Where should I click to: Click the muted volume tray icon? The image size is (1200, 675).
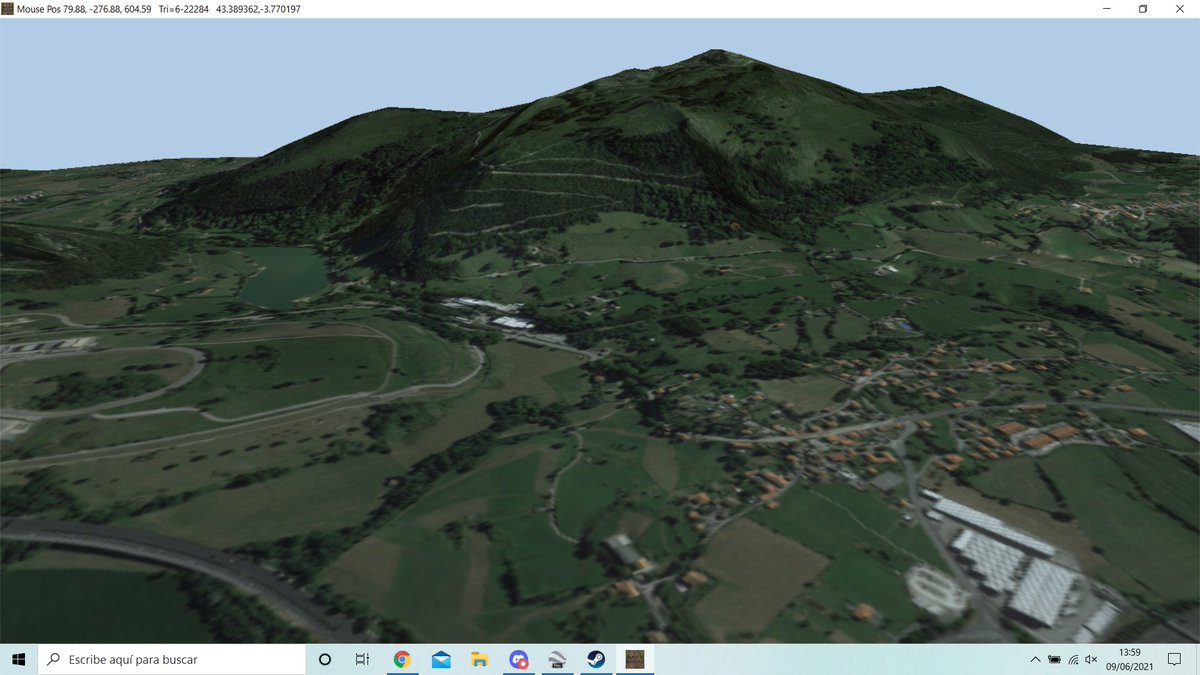[x=1091, y=659]
